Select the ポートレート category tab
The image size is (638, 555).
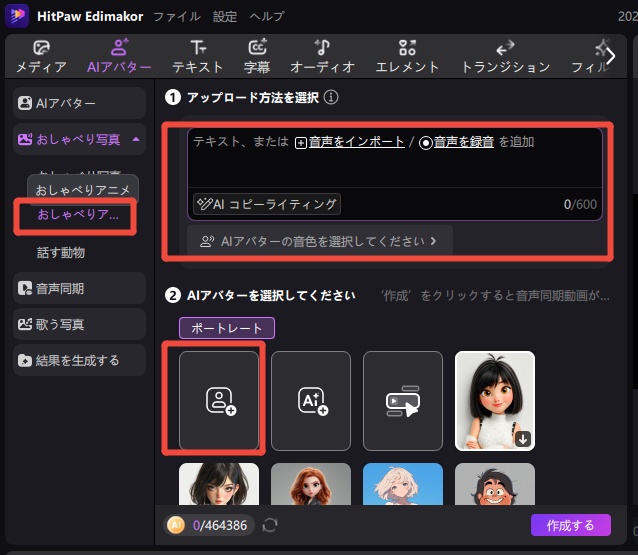(227, 328)
